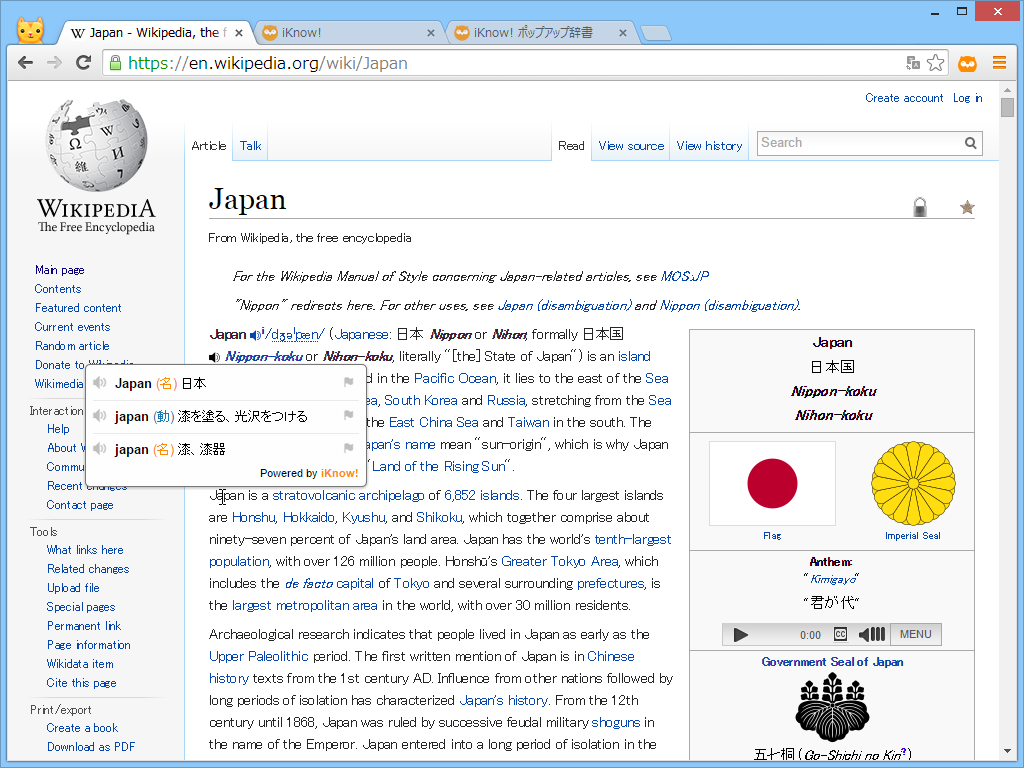Select the Article tab
The height and width of the screenshot is (768, 1024).
208,146
